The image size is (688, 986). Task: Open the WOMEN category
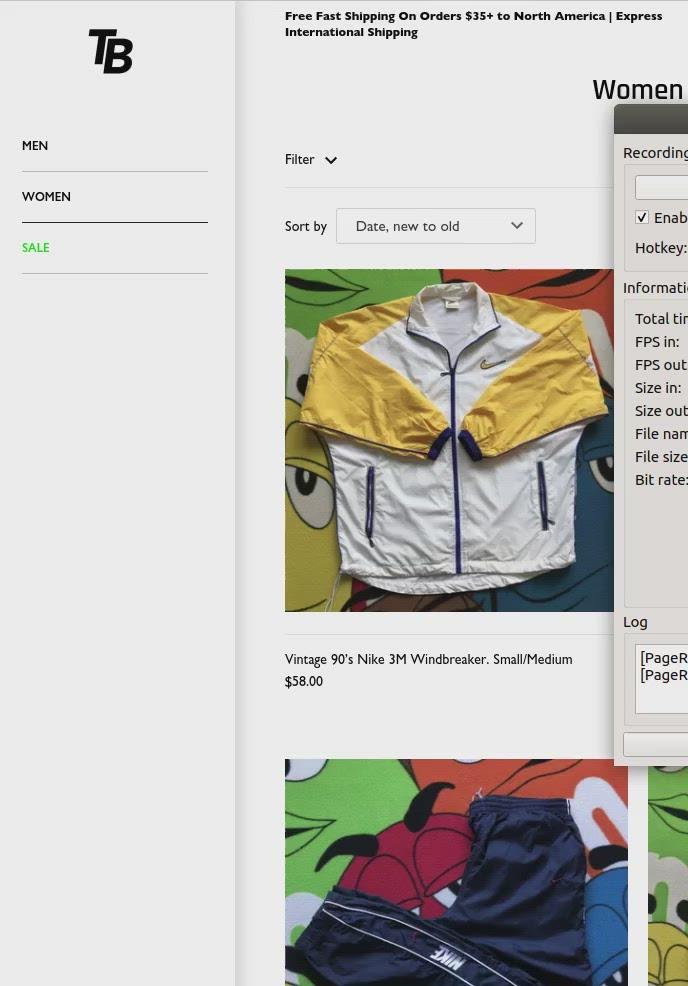46,197
